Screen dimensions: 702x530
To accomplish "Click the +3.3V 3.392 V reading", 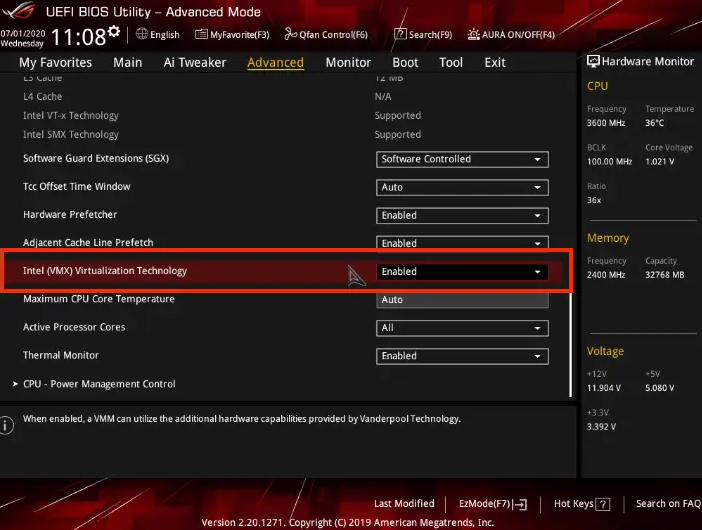I will click(601, 427).
